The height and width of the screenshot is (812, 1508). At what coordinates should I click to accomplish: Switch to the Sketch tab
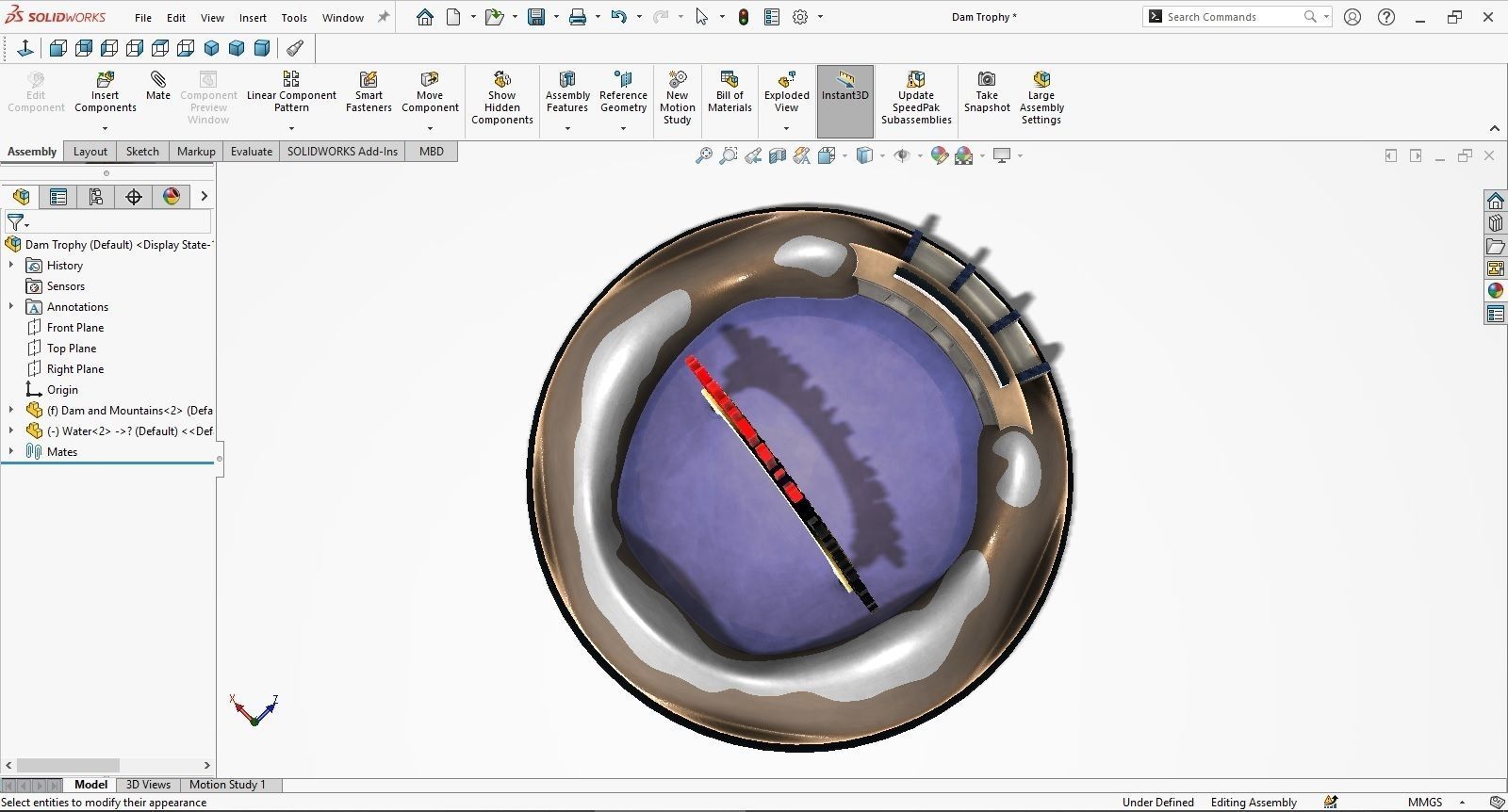pos(142,151)
